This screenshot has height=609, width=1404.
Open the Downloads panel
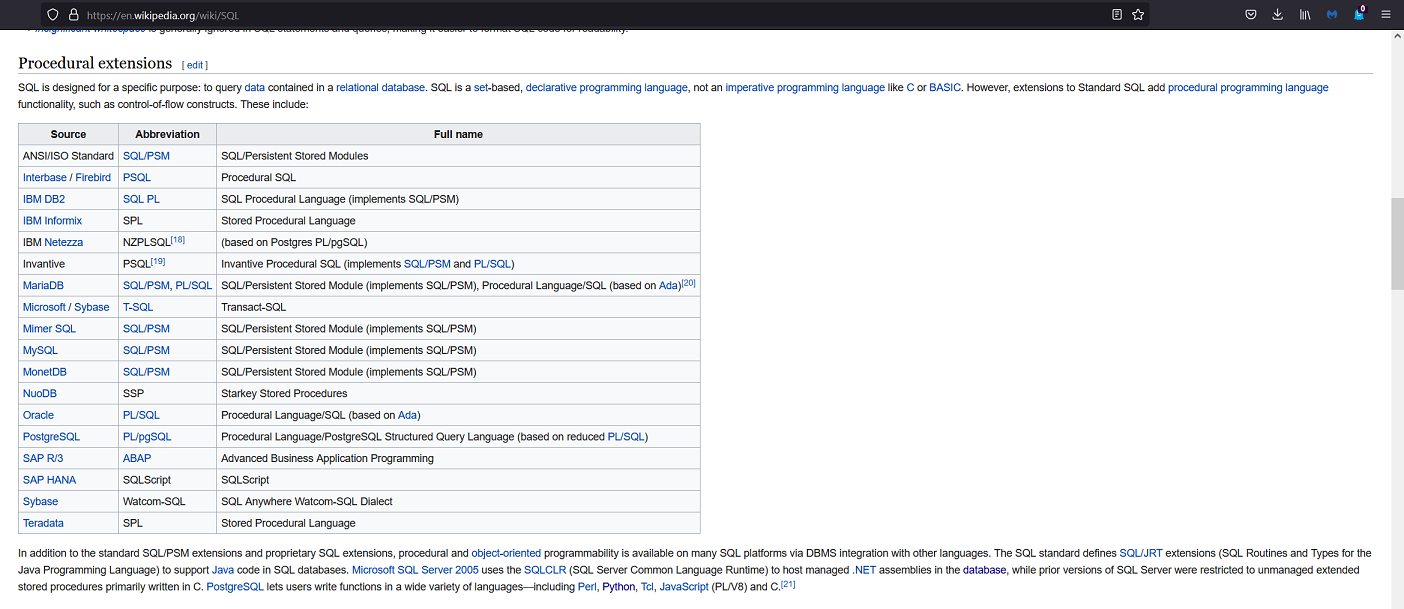(1278, 15)
